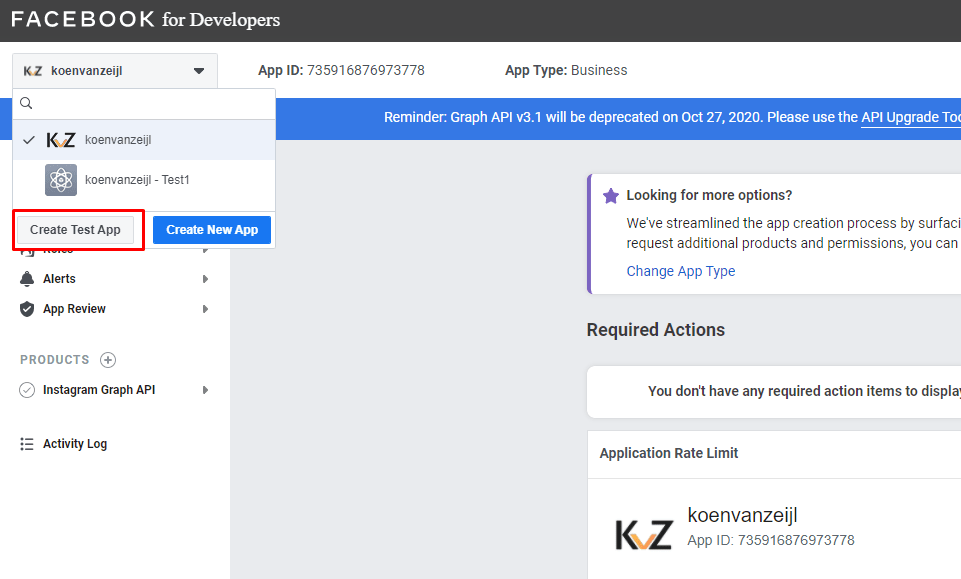Click the App Type: Business label
This screenshot has height=579, width=961.
tap(566, 70)
